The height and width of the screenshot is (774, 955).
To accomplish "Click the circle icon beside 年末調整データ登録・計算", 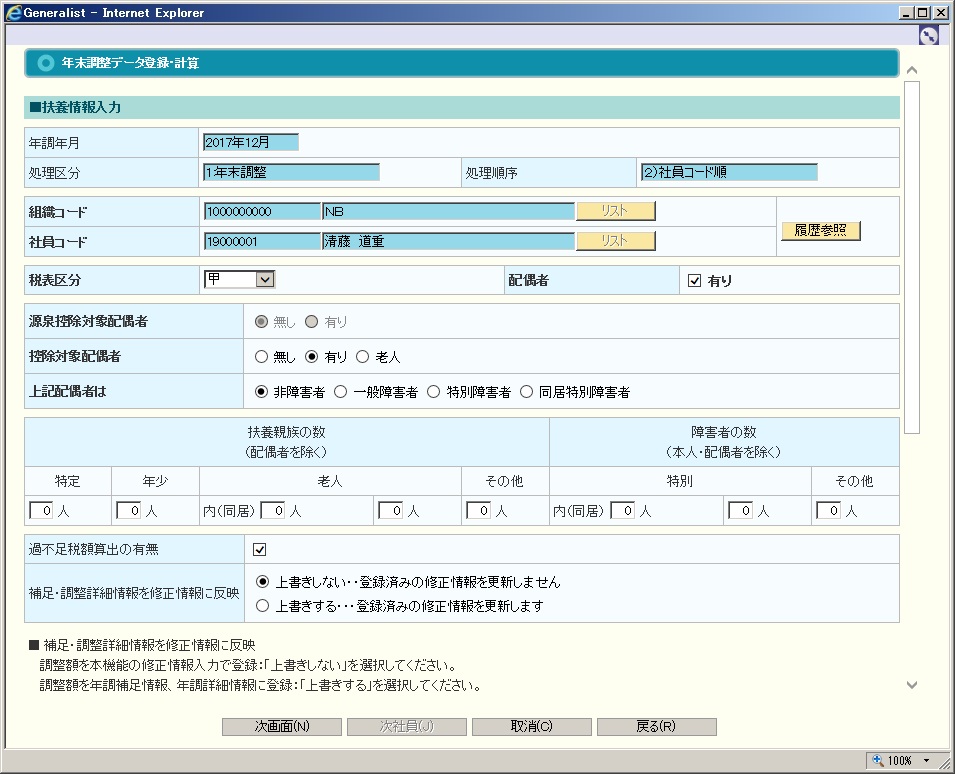I will [45, 63].
